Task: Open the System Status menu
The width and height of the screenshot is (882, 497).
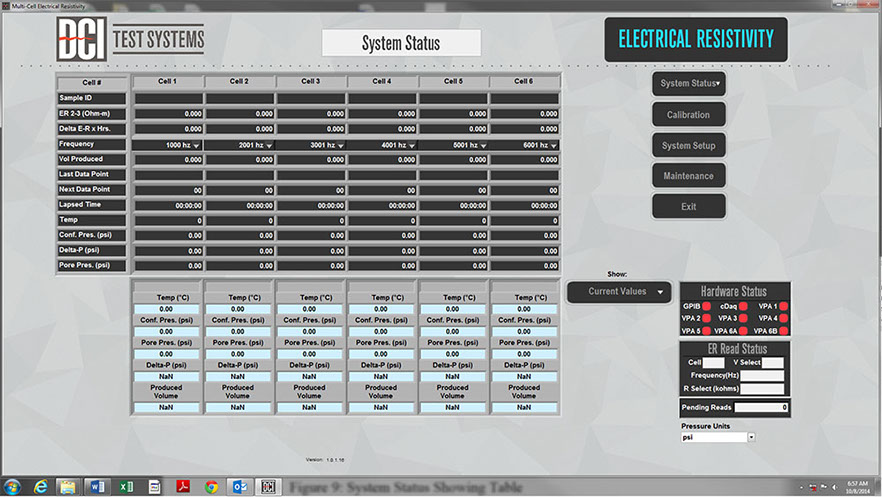Action: click(x=690, y=84)
